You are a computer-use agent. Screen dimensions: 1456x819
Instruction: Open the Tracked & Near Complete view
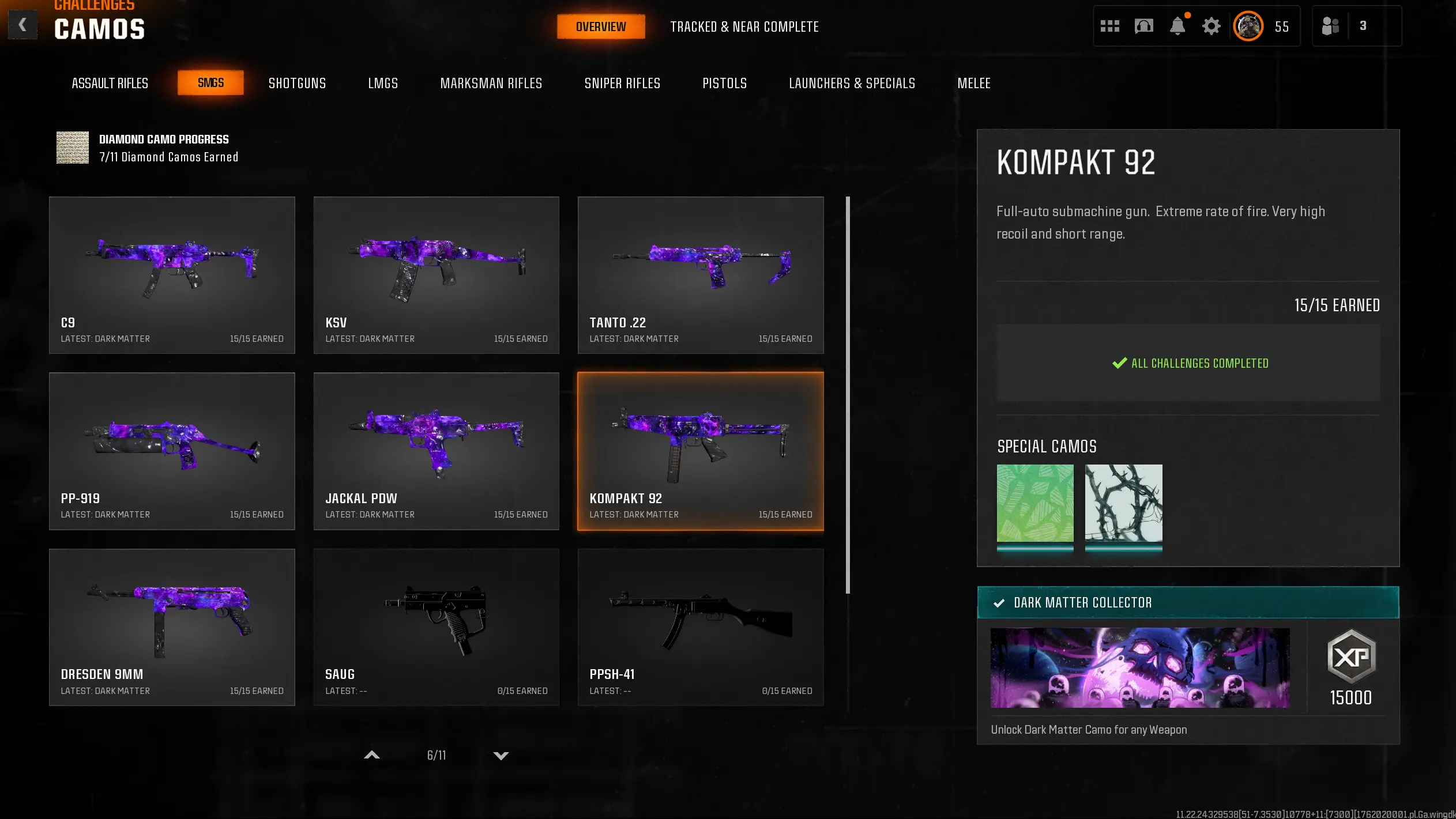(744, 27)
